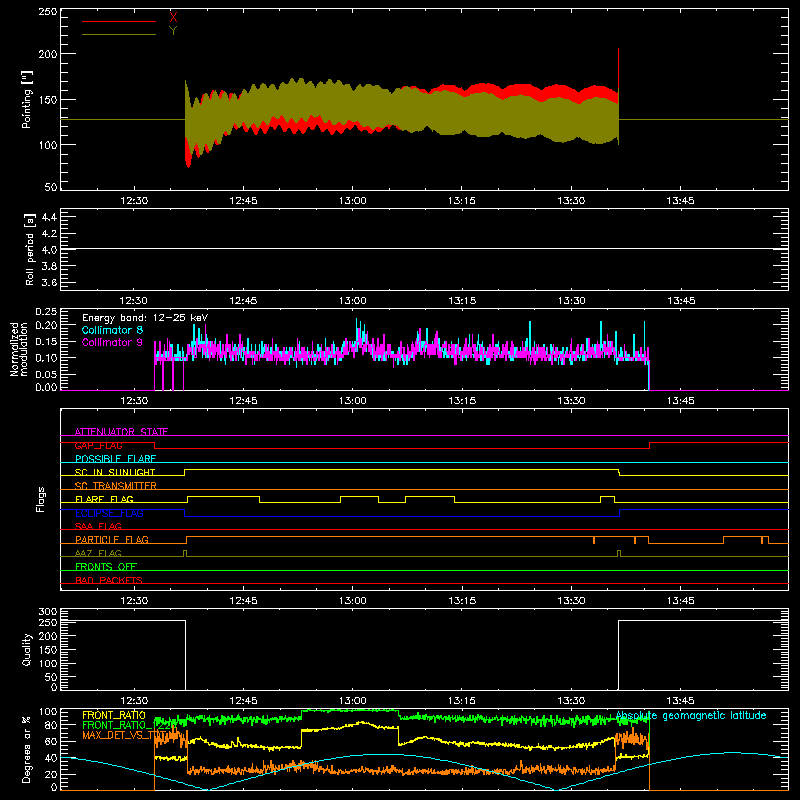The image size is (800, 800).
Task: Click the 0.25 tick on modulation axis
Action: pyautogui.click(x=46, y=312)
